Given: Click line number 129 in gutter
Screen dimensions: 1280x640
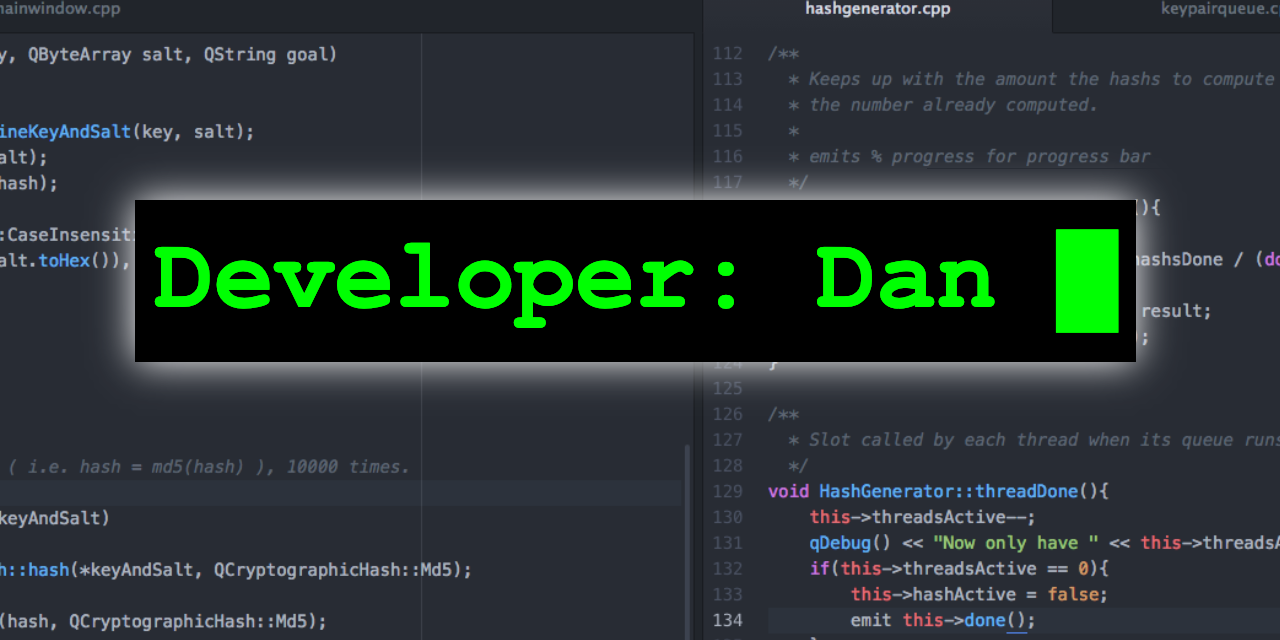Looking at the screenshot, I should point(727,491).
